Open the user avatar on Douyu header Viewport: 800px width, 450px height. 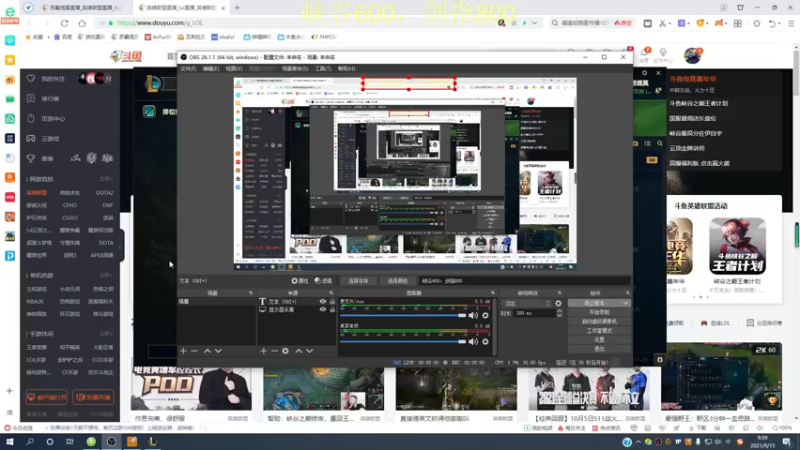pos(692,55)
